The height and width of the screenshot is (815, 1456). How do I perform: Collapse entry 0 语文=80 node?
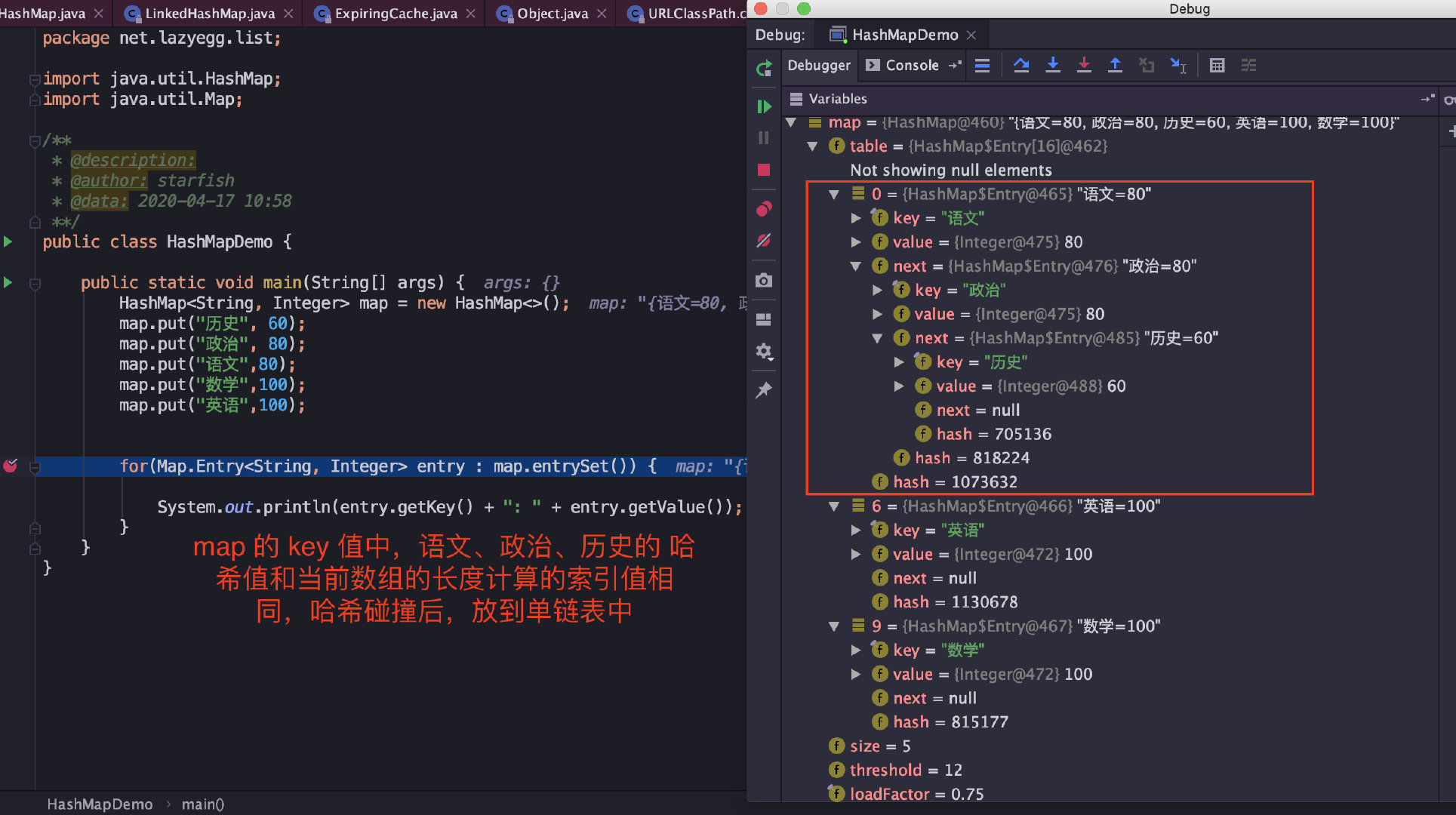pyautogui.click(x=834, y=195)
